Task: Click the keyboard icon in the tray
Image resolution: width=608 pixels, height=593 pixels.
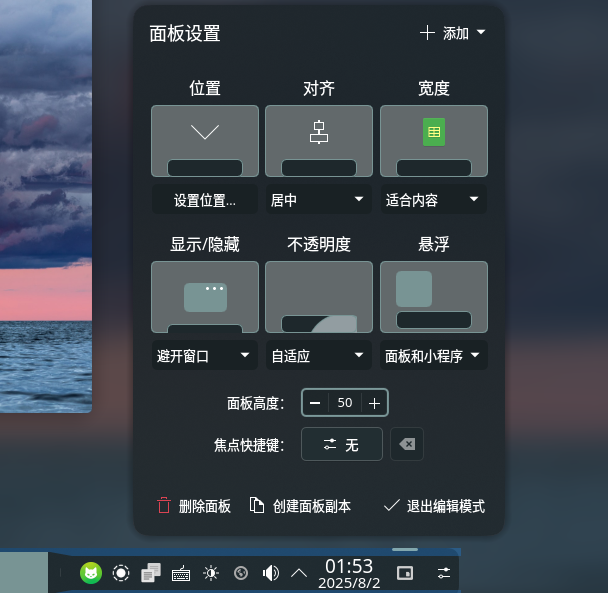Action: pos(181,573)
